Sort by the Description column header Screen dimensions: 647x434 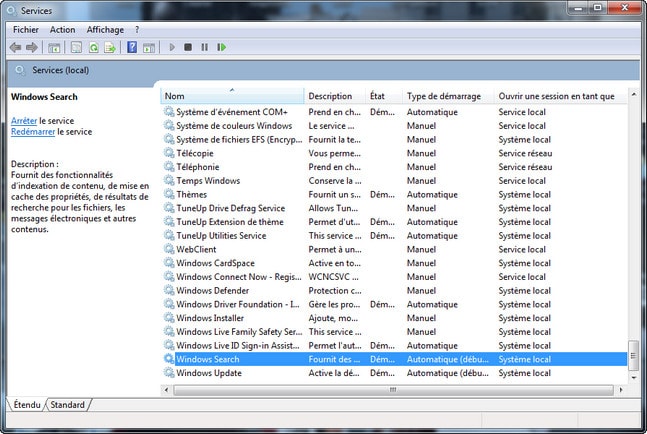coord(335,96)
